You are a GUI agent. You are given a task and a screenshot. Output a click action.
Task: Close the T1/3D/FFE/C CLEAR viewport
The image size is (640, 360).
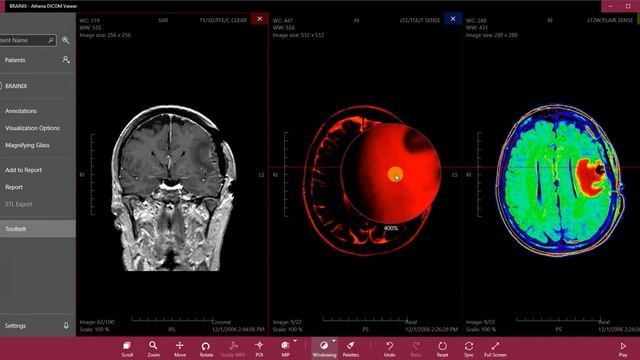point(260,19)
